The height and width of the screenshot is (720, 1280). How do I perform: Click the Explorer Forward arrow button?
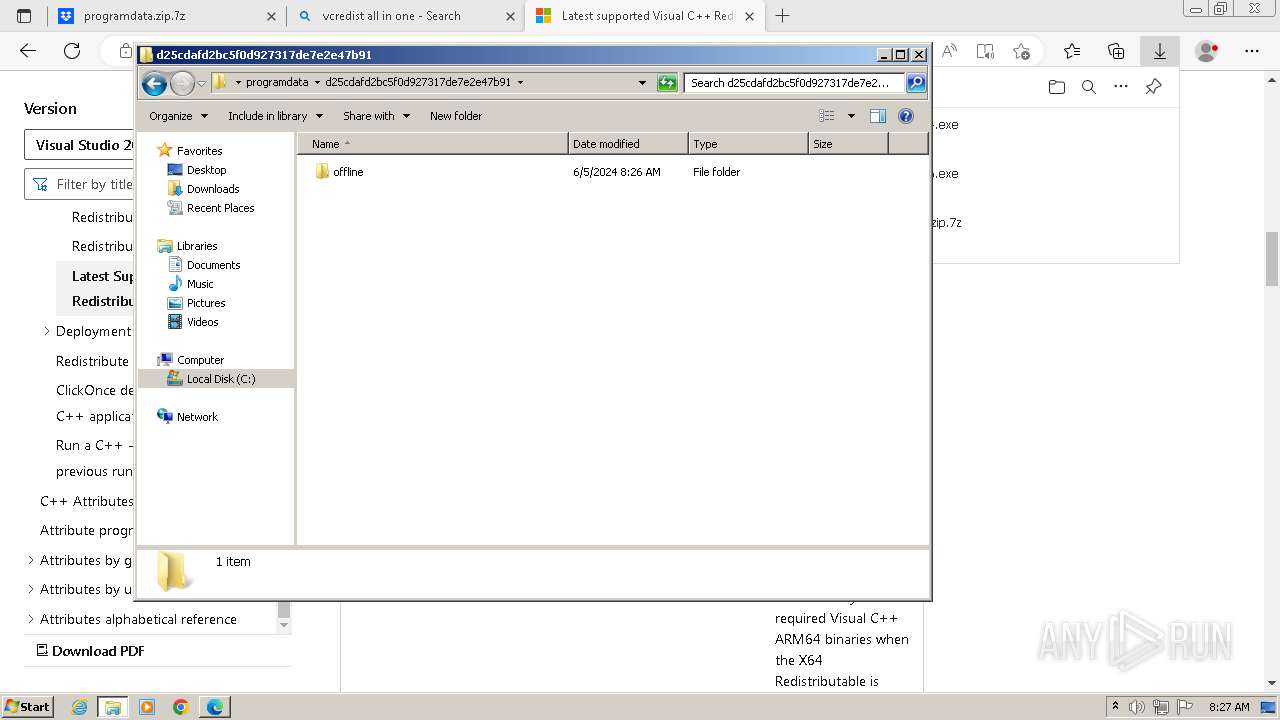coord(182,83)
